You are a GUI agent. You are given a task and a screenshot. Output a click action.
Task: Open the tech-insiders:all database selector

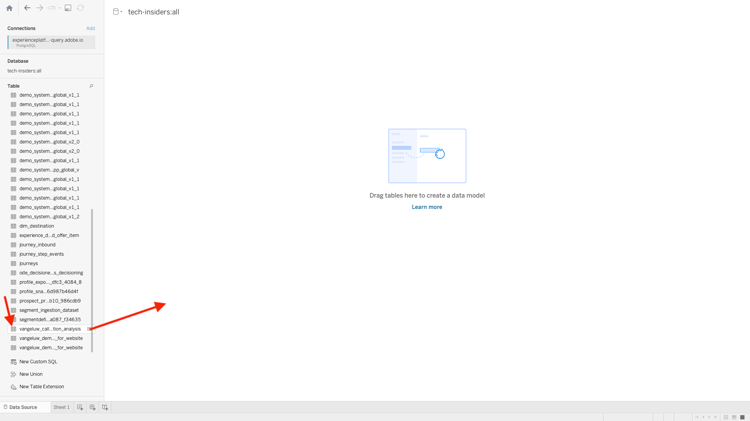tap(24, 71)
